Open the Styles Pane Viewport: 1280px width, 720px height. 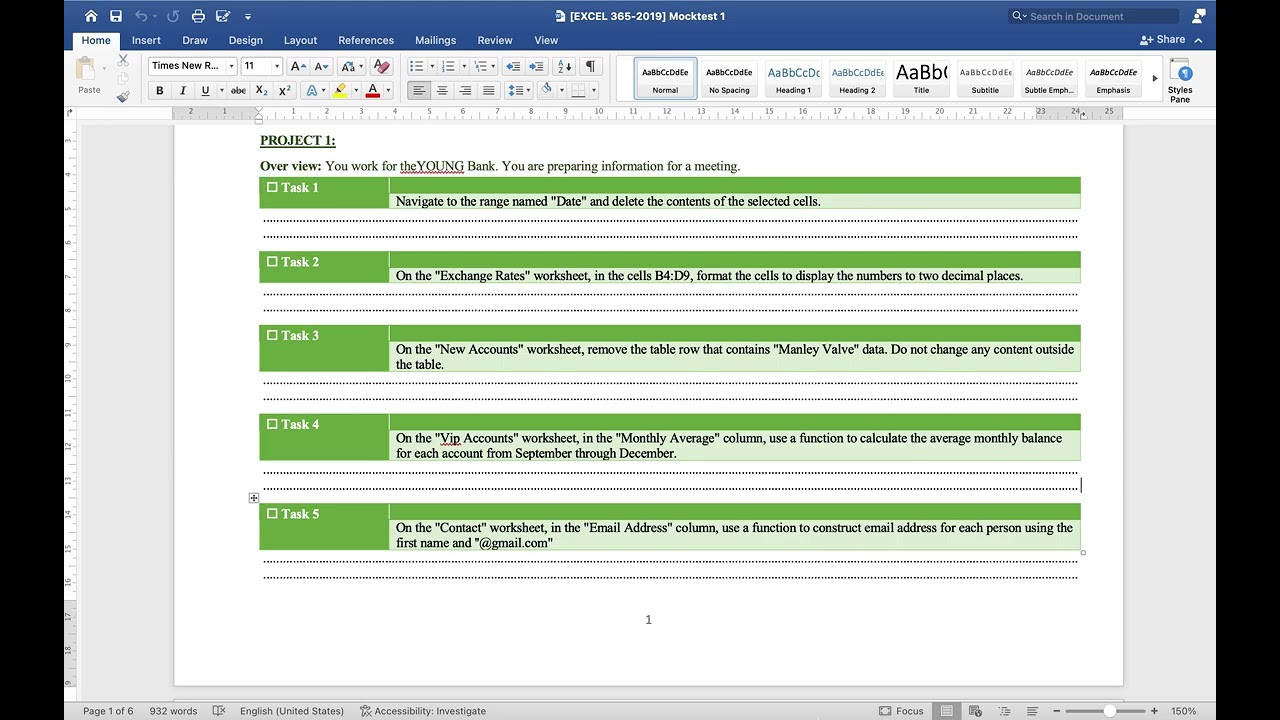click(1180, 80)
